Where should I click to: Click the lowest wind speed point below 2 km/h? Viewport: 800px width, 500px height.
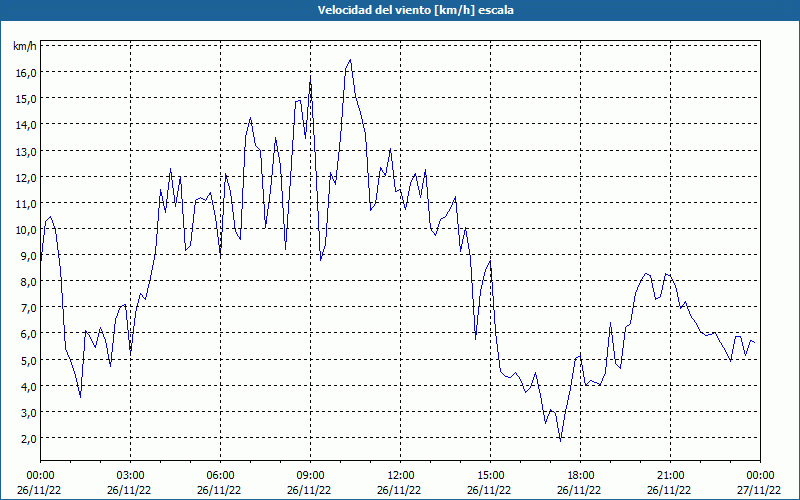561,440
